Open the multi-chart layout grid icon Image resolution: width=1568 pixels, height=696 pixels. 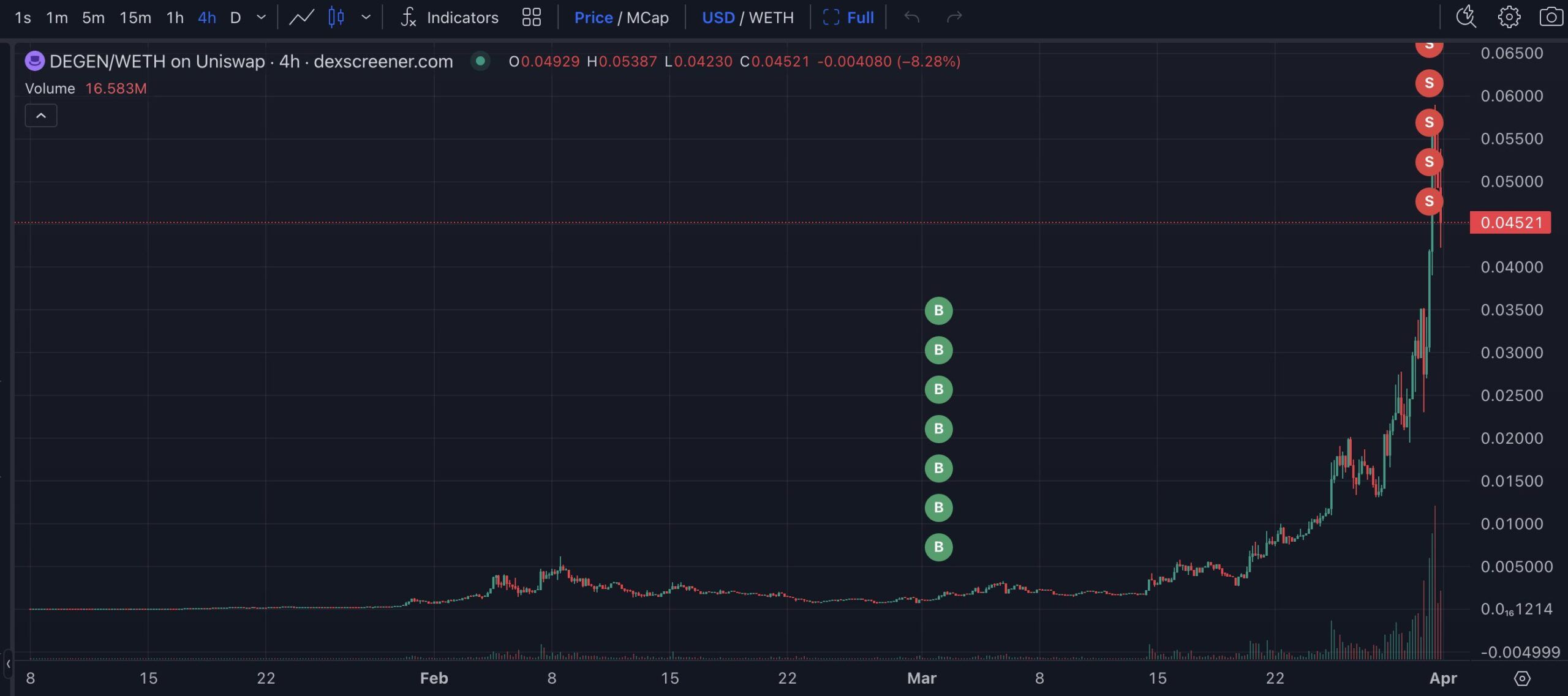pos(531,17)
